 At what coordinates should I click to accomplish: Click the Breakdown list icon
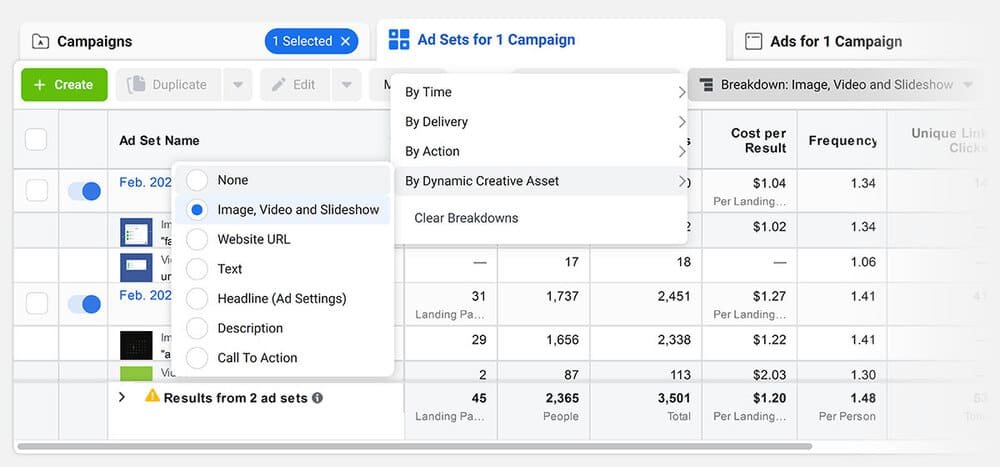[x=706, y=85]
